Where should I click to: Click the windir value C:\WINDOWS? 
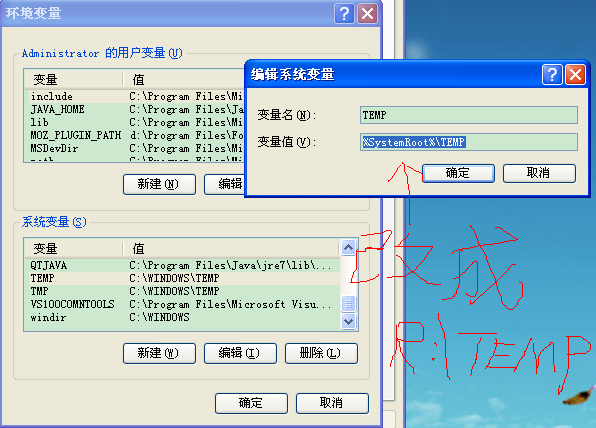point(159,317)
